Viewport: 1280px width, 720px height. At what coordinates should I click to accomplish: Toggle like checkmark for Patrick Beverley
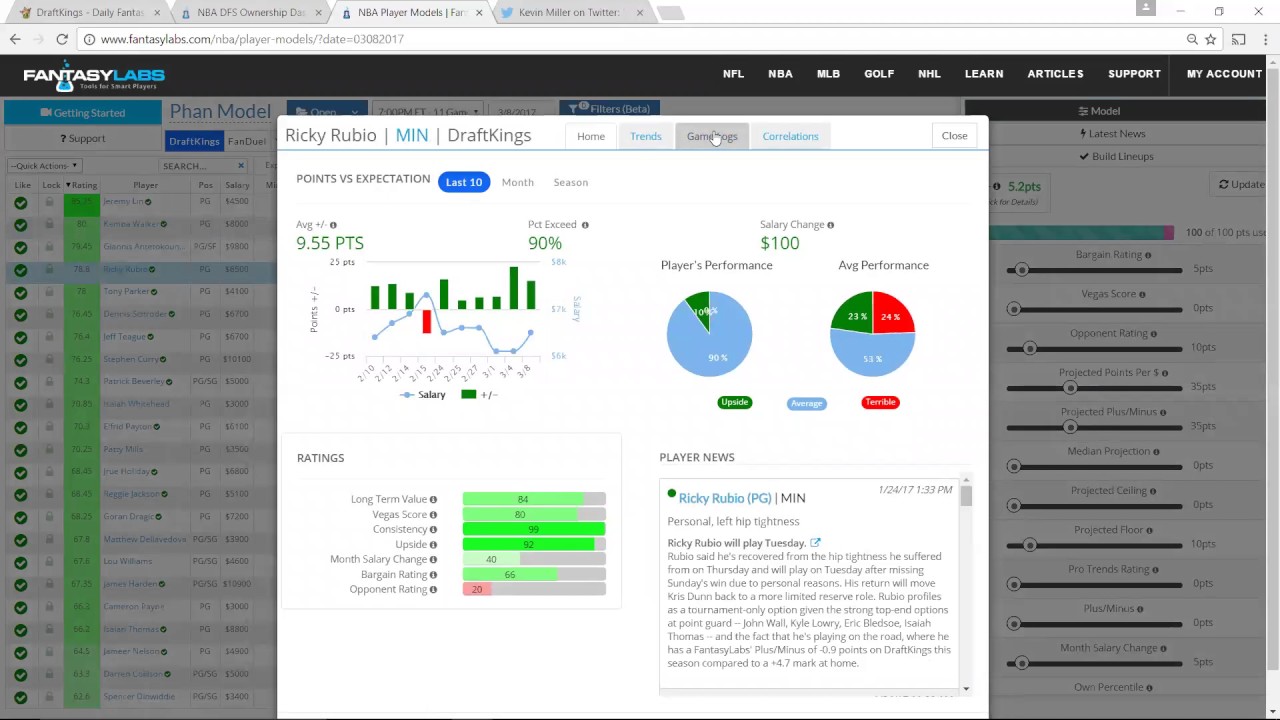pos(20,381)
